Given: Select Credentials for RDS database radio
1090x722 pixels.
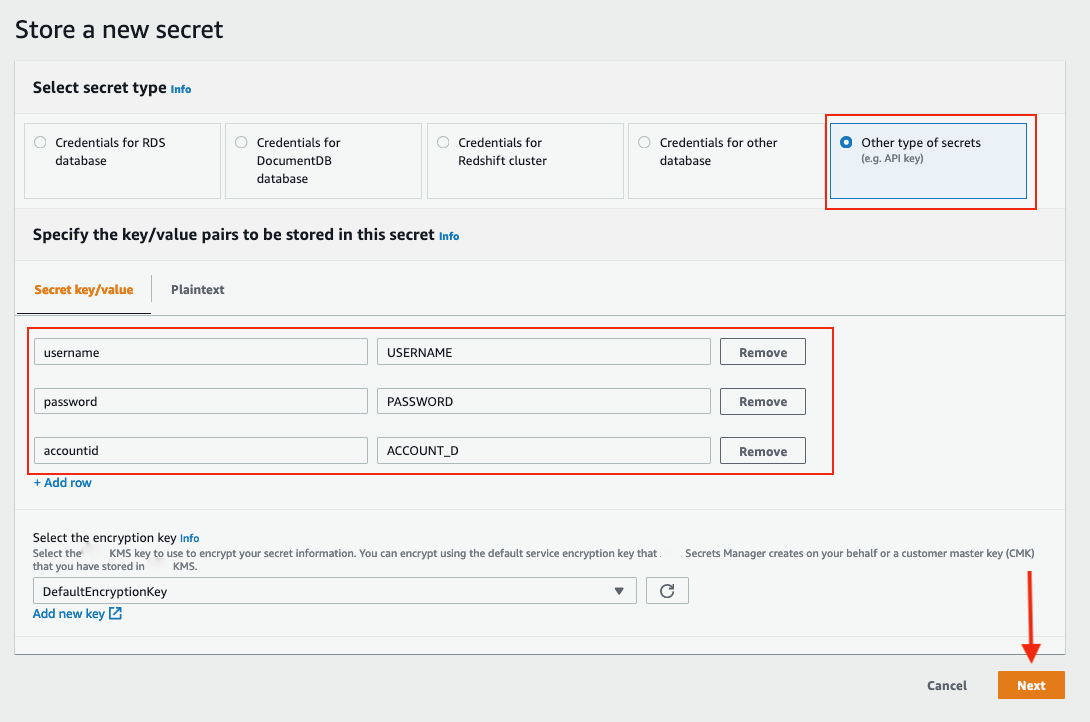Looking at the screenshot, I should (x=40, y=142).
